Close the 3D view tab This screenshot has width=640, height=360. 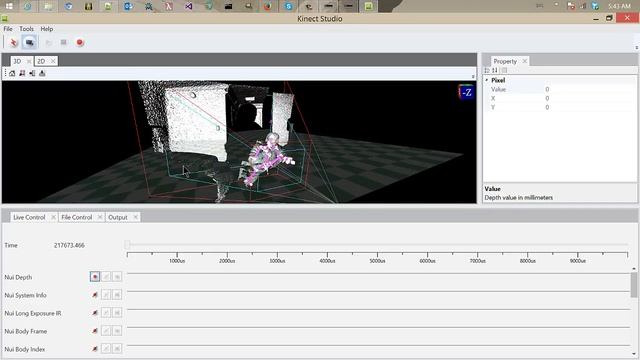pos(29,61)
